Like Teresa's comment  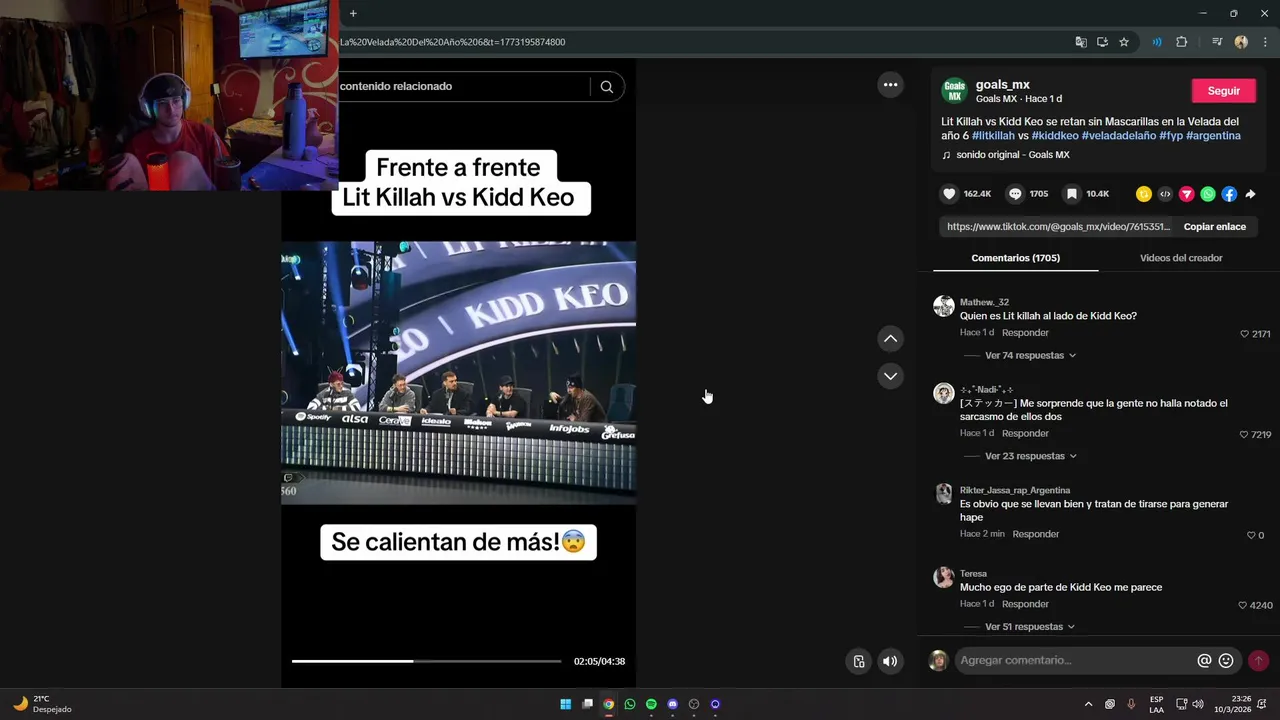tap(1243, 606)
